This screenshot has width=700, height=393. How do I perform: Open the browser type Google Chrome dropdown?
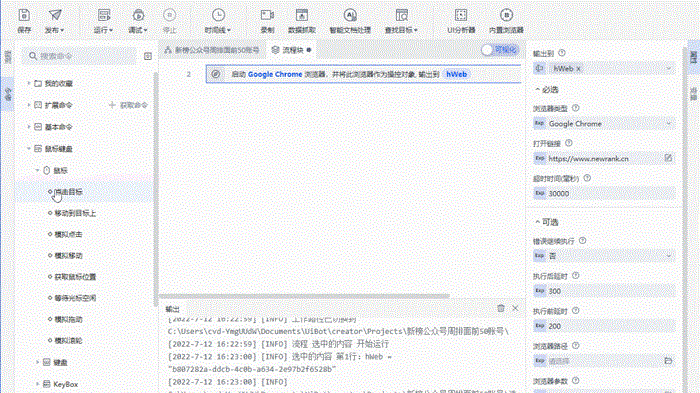tap(604, 124)
